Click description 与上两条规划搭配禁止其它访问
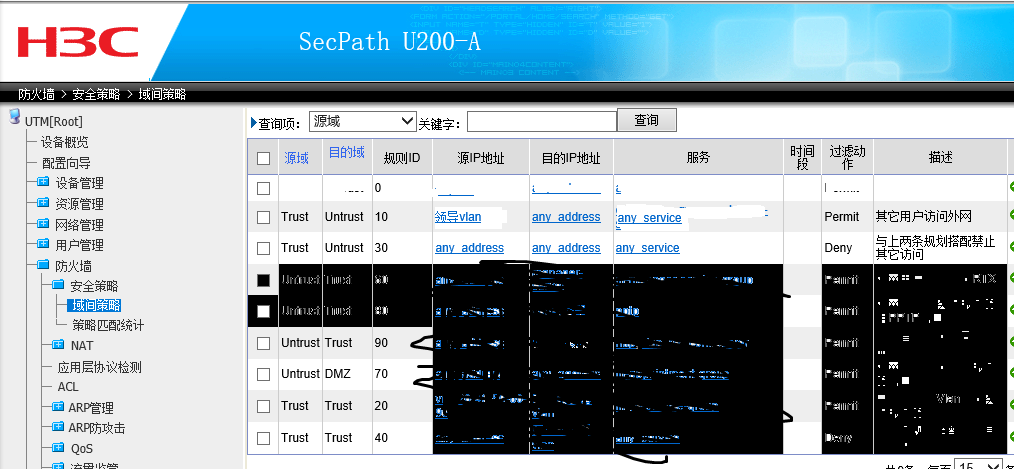Viewport: 1018px width, 474px height. tap(936, 247)
